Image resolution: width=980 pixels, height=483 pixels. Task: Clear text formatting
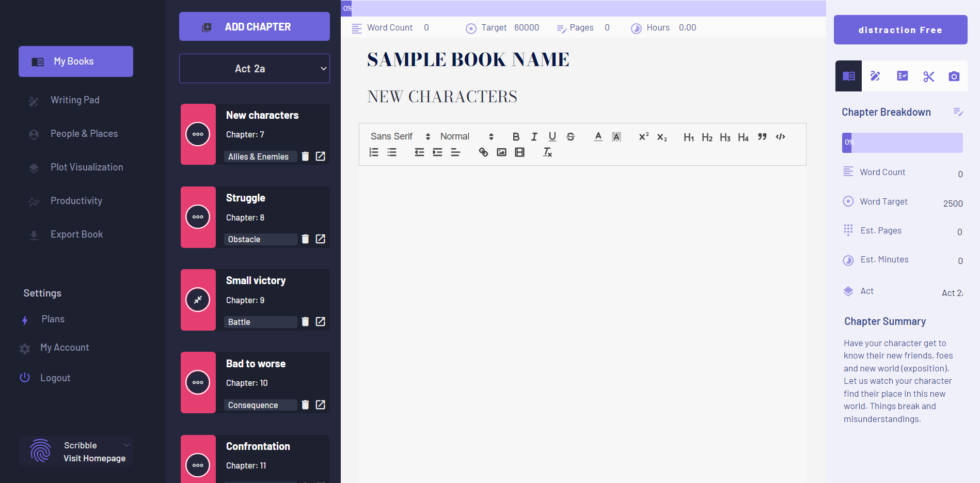pyautogui.click(x=547, y=152)
